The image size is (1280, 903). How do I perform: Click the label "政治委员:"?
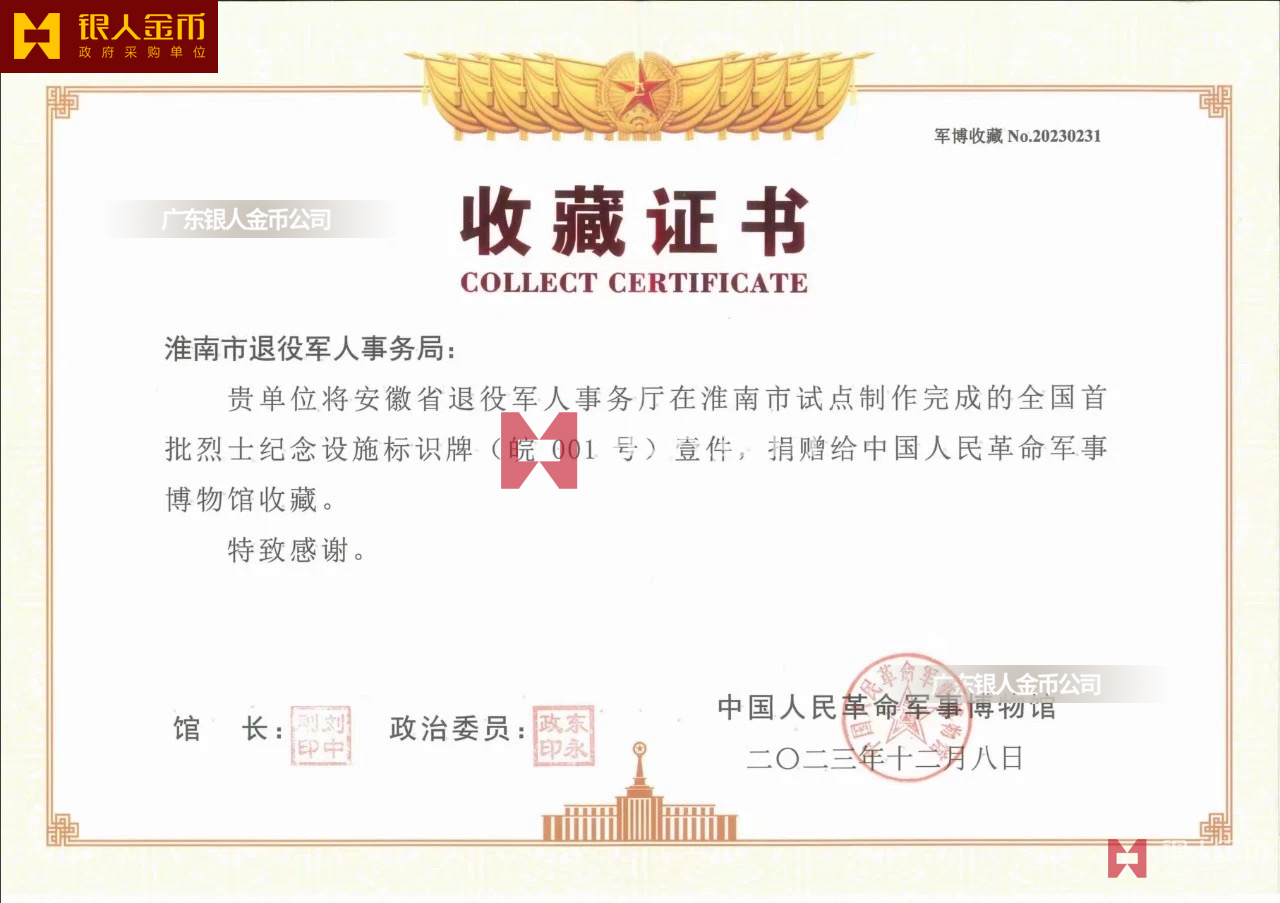[x=458, y=729]
